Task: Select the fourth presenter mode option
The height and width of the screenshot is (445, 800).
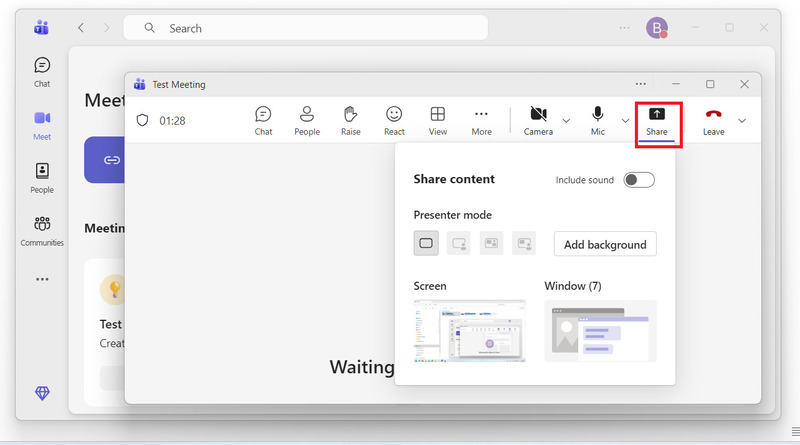Action: 524,243
